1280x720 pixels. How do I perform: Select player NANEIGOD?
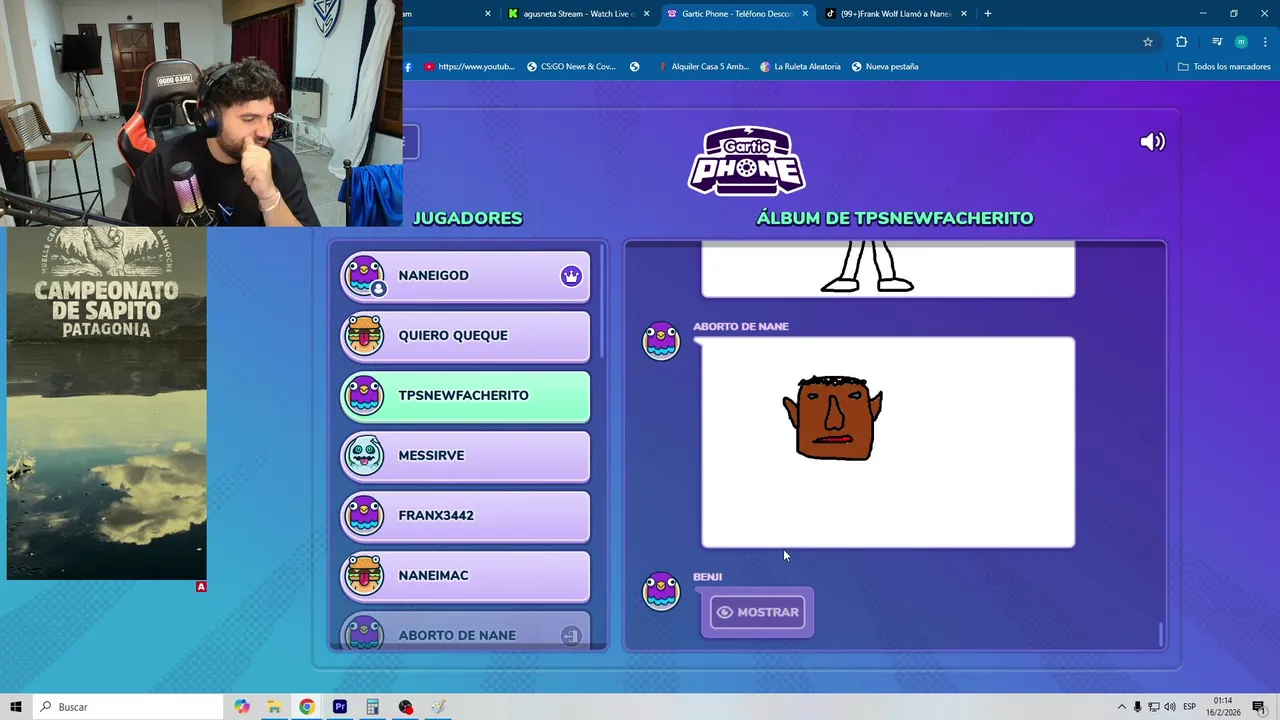point(465,276)
